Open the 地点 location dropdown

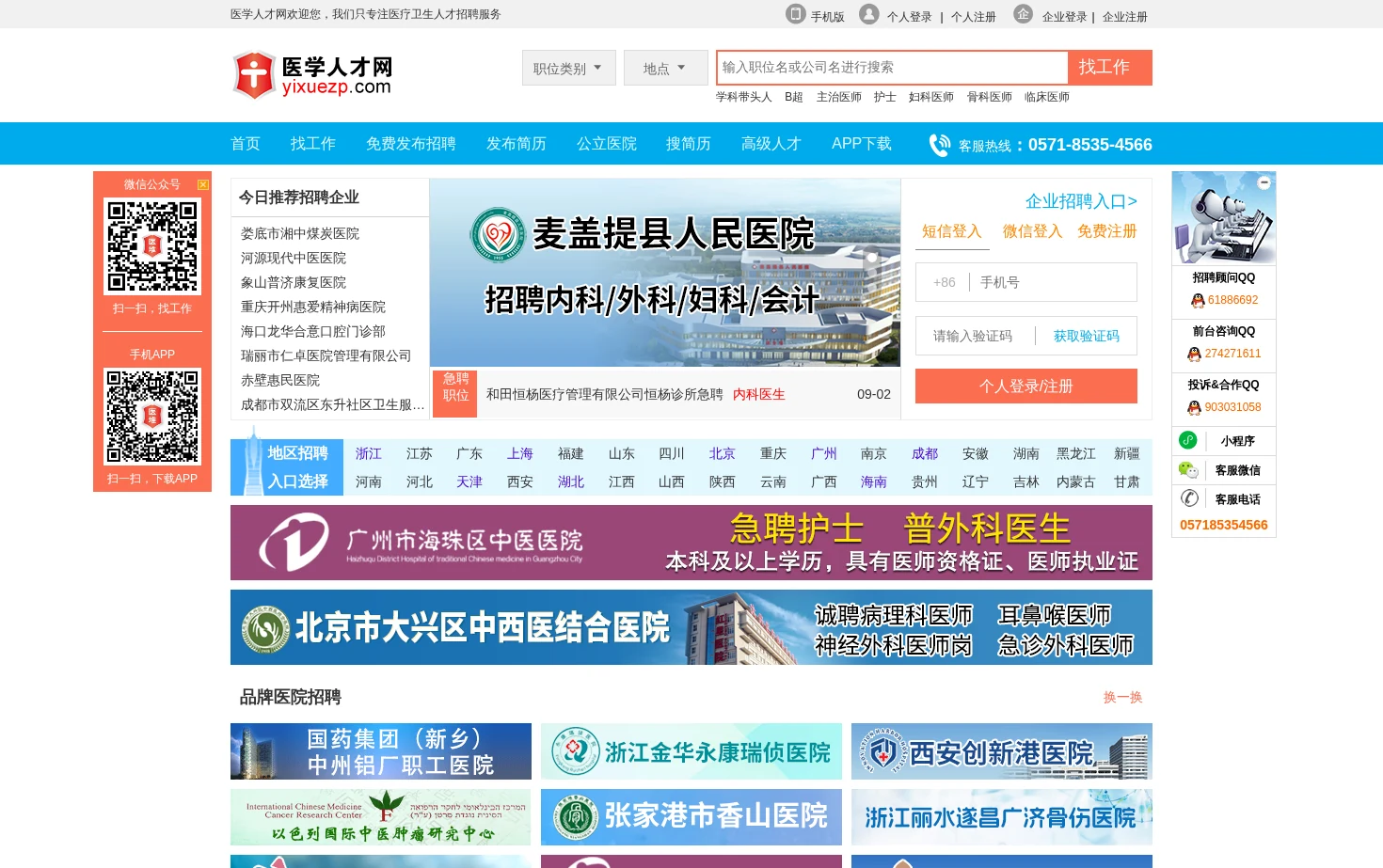666,68
